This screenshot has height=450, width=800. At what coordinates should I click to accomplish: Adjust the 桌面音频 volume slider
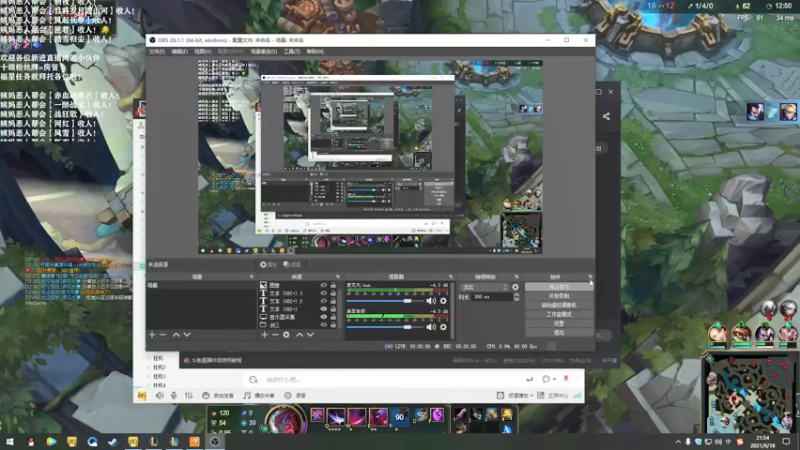point(385,327)
